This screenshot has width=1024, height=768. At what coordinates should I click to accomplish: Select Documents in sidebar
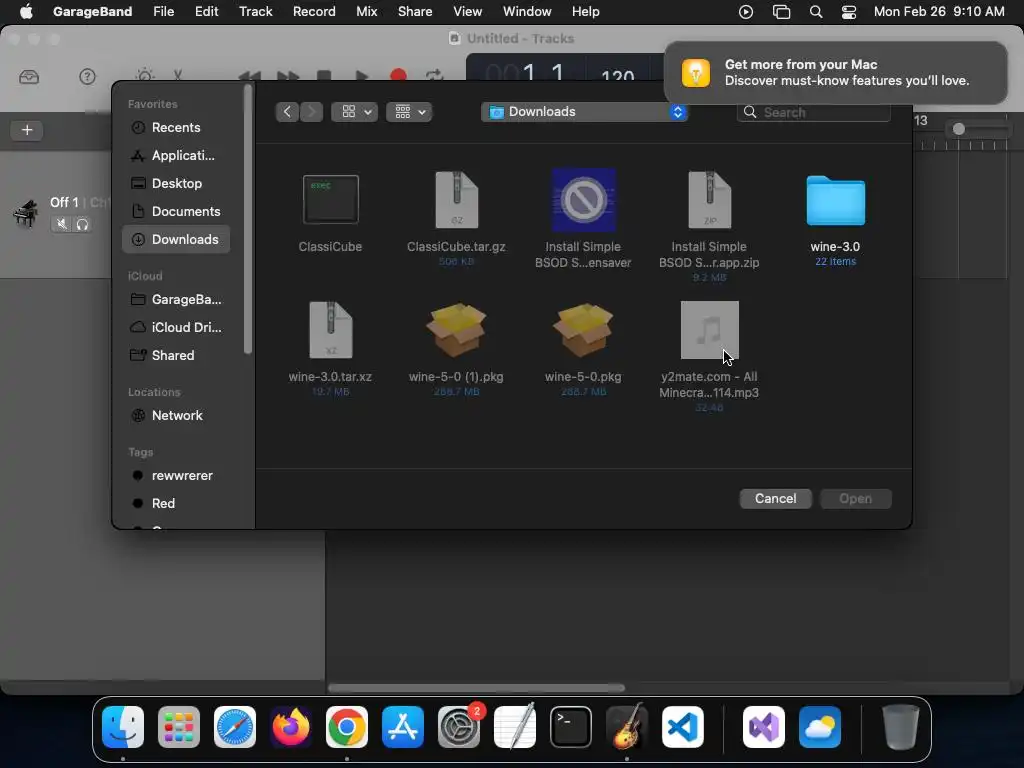pos(176,212)
